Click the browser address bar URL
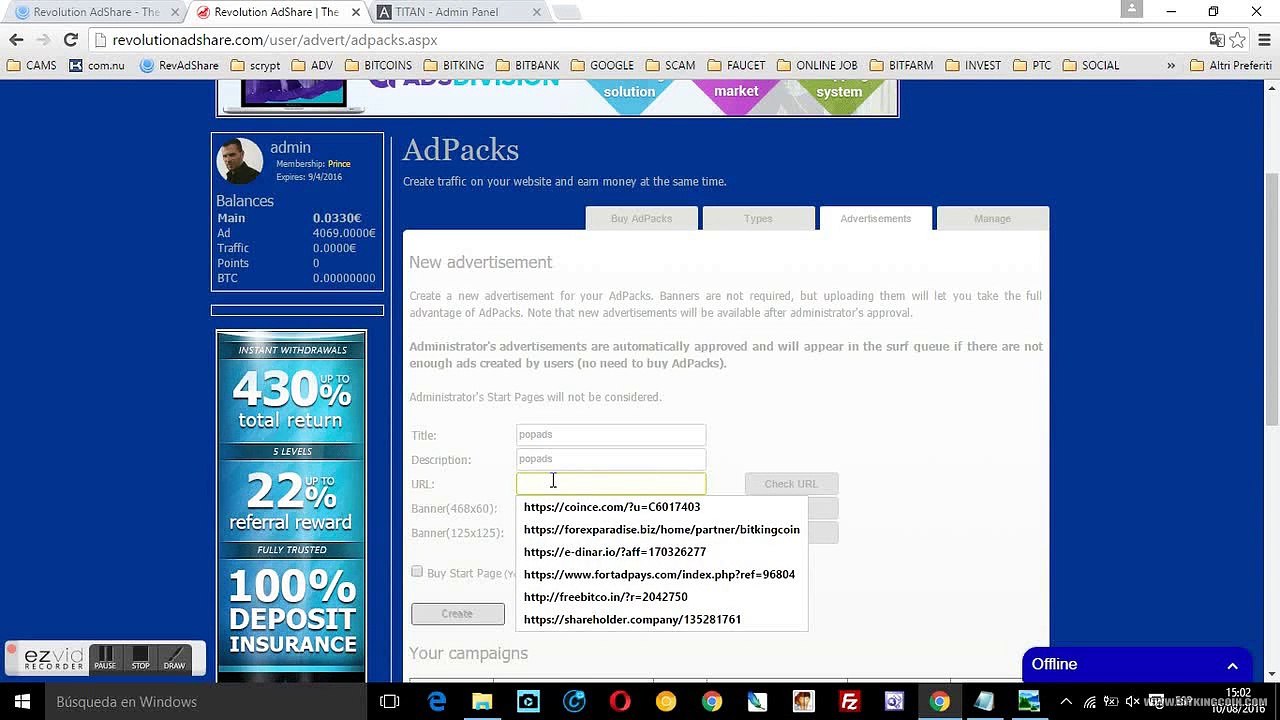 [274, 40]
